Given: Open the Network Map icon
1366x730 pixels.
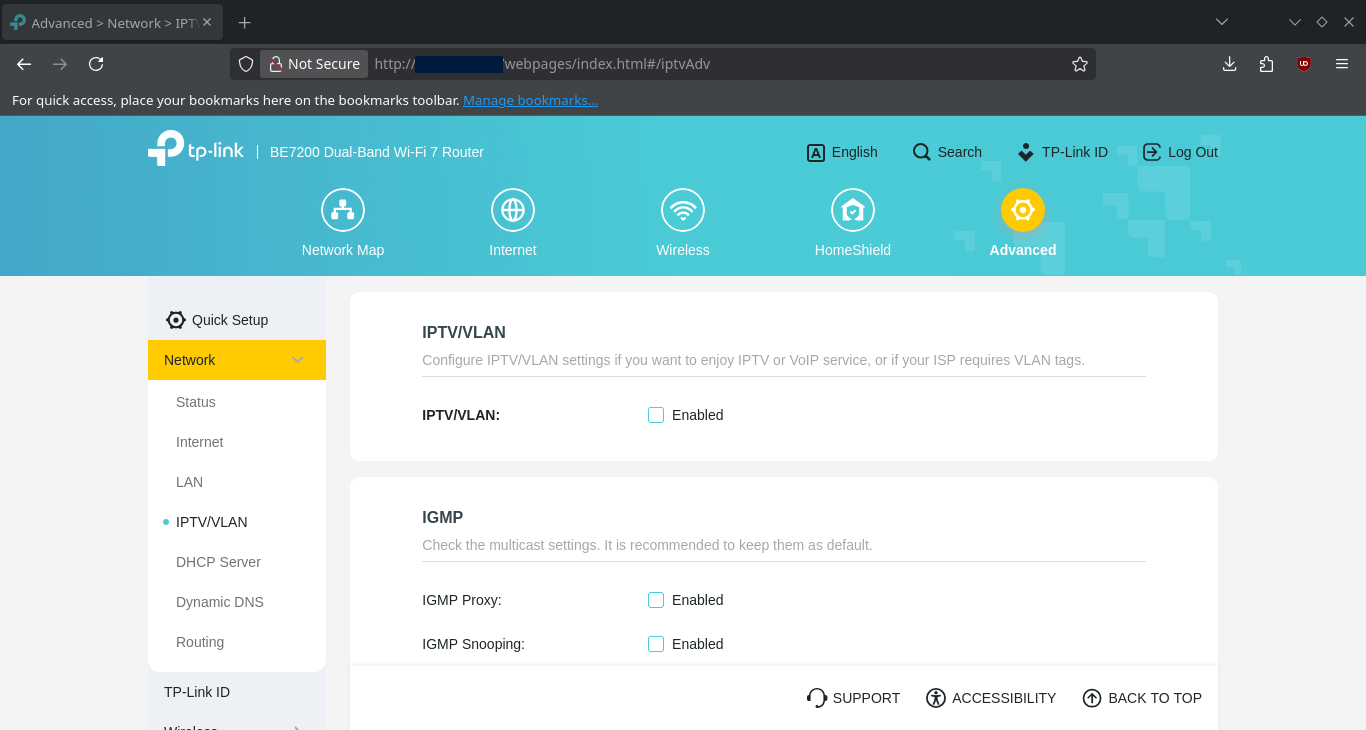Looking at the screenshot, I should point(343,210).
